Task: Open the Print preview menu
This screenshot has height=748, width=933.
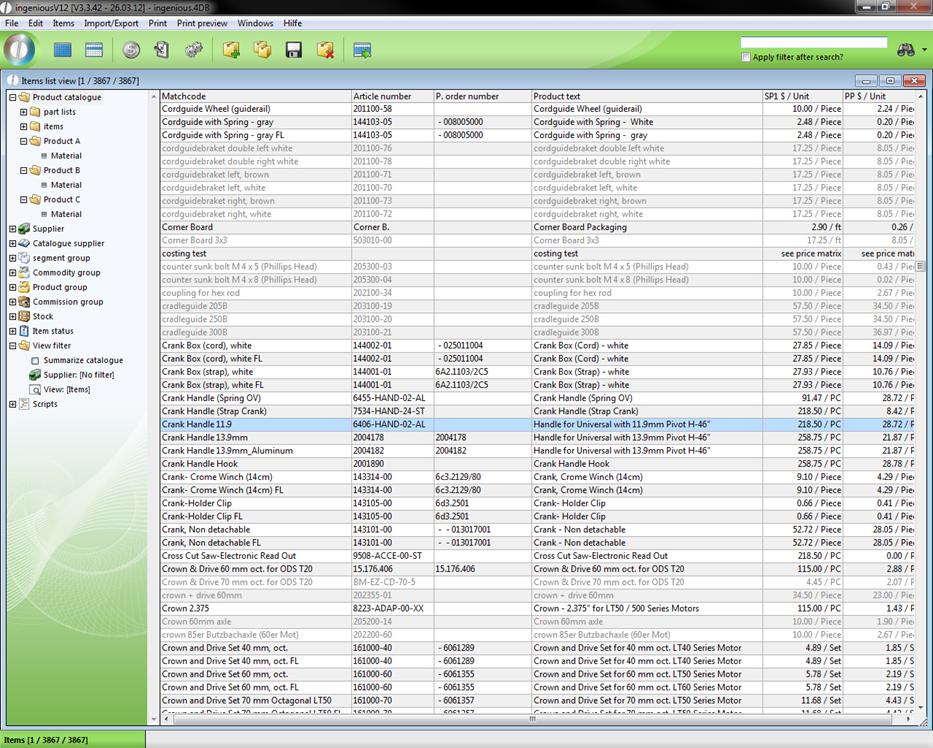Action: tap(202, 23)
